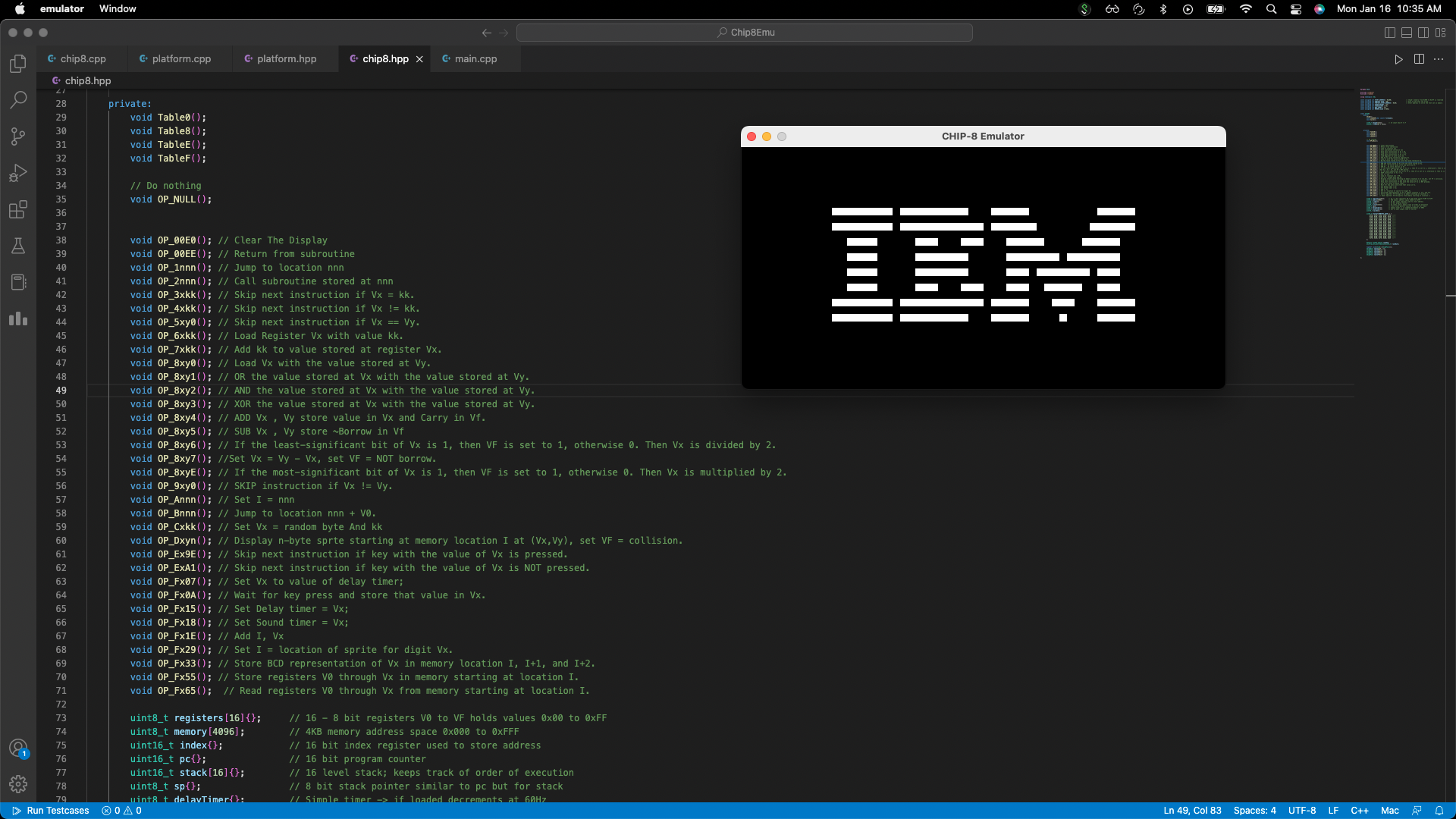The height and width of the screenshot is (819, 1456).
Task: Click Run Testcases in status bar
Action: point(51,811)
